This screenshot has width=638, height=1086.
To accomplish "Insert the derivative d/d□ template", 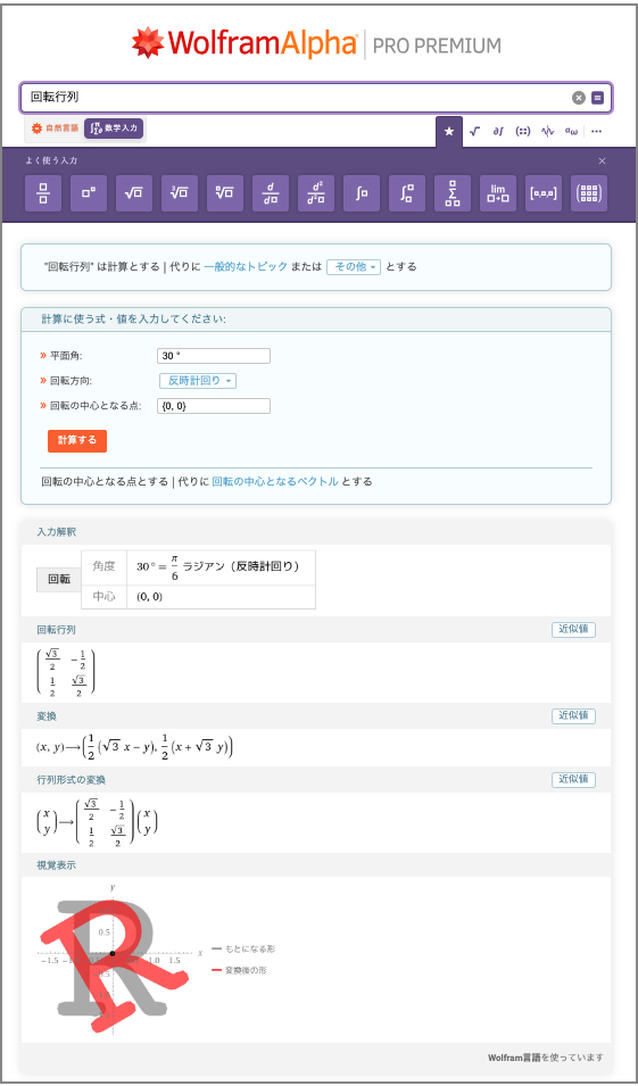I will 270,193.
